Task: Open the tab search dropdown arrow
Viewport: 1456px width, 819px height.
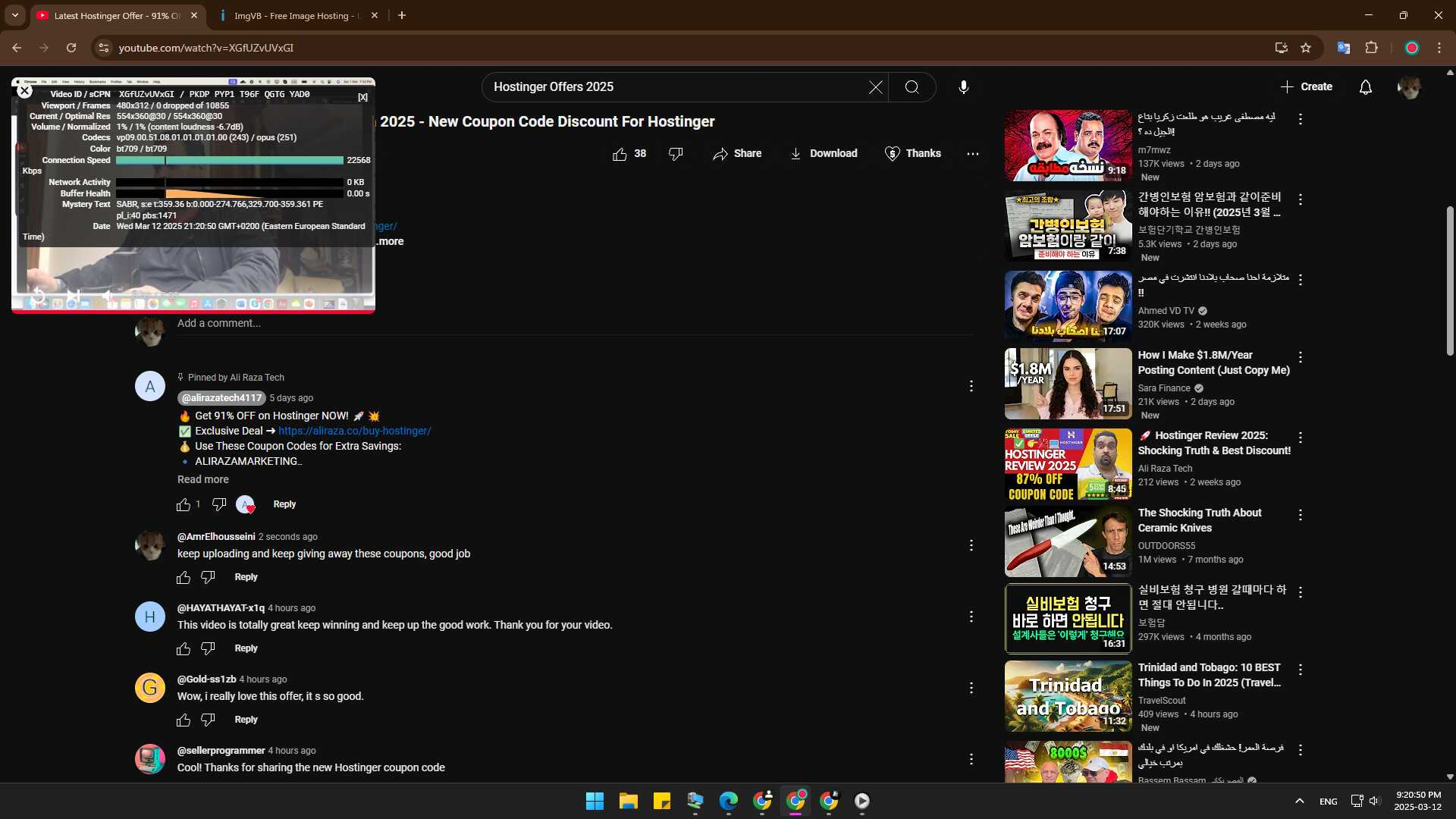Action: (x=15, y=15)
